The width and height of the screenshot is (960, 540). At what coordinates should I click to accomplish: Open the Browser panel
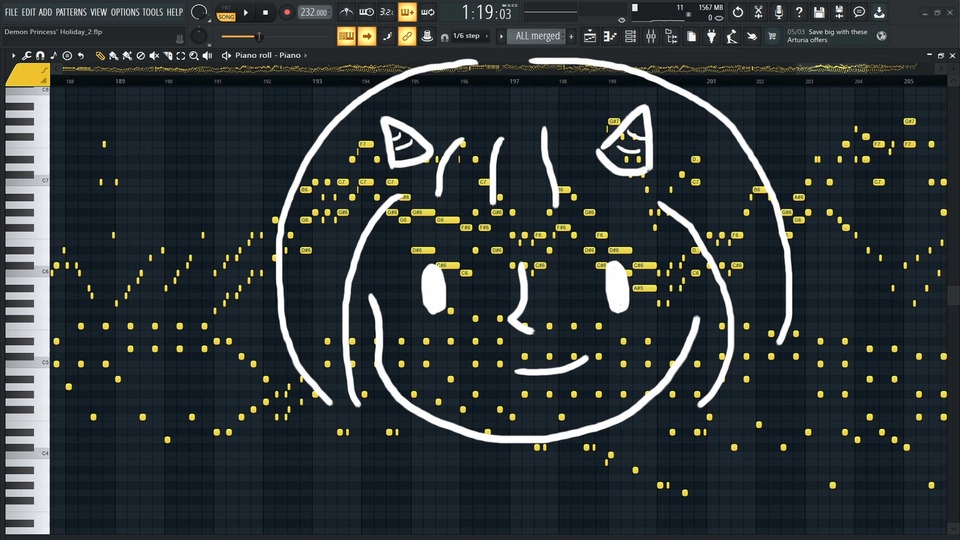point(671,37)
